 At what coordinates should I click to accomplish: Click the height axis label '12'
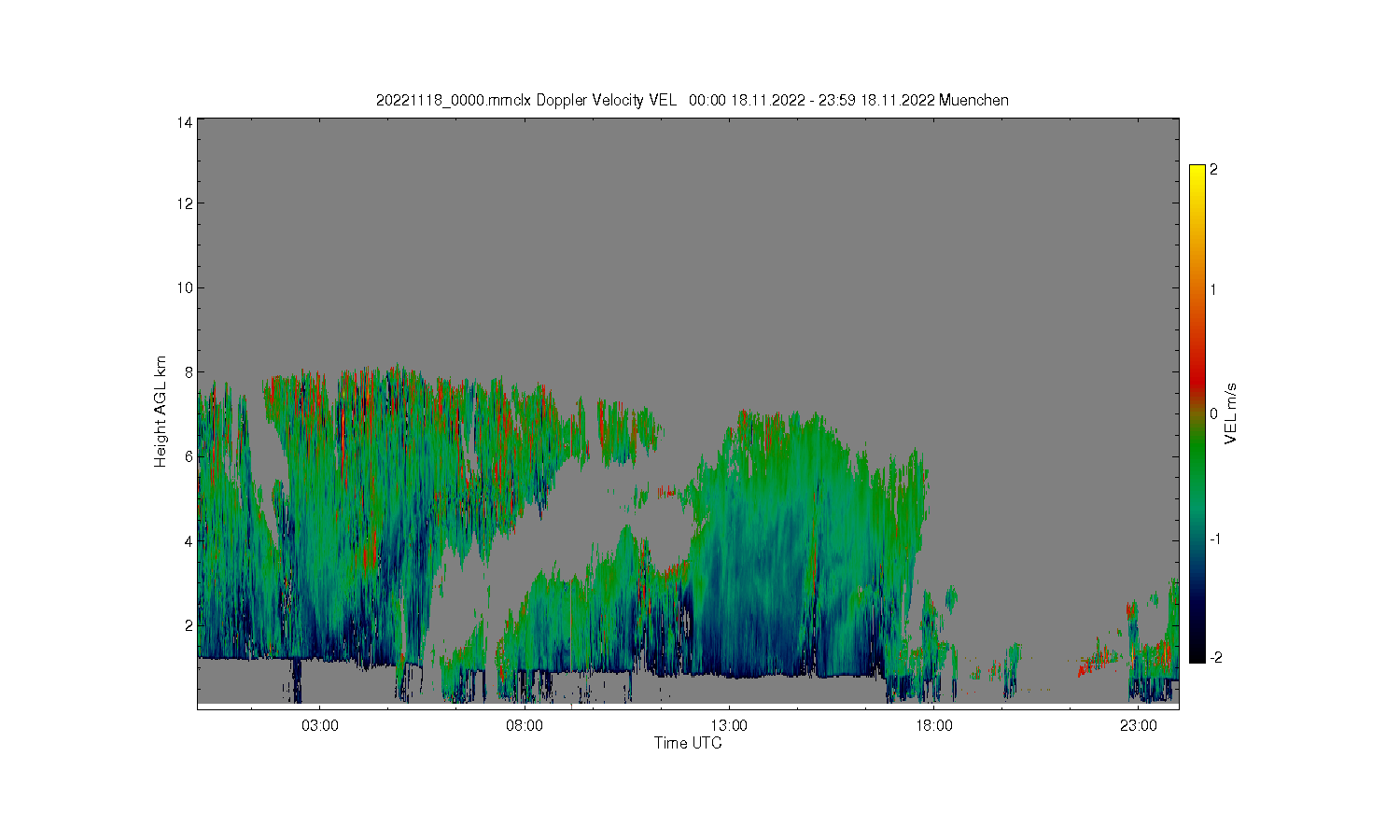pos(185,203)
